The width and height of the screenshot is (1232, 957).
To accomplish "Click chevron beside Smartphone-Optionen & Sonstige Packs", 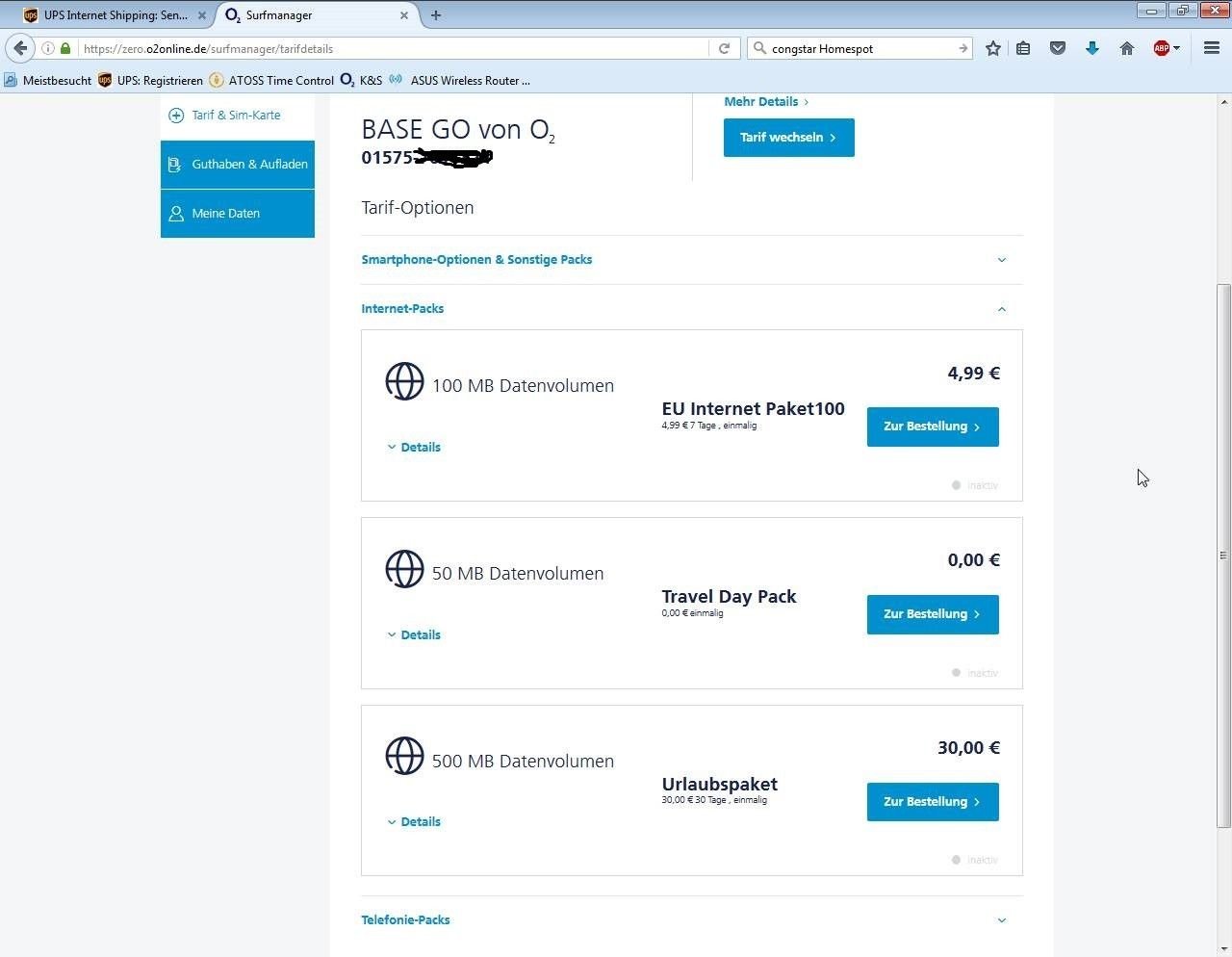I will click(1002, 260).
